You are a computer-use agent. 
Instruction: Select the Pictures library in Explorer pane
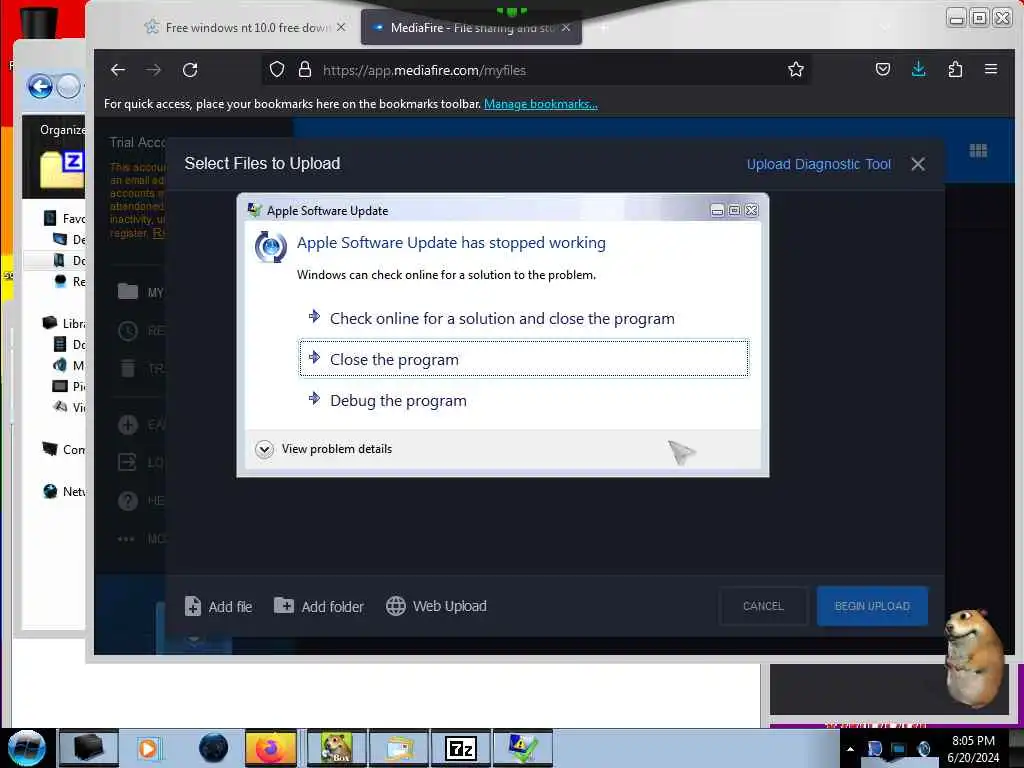(x=69, y=387)
